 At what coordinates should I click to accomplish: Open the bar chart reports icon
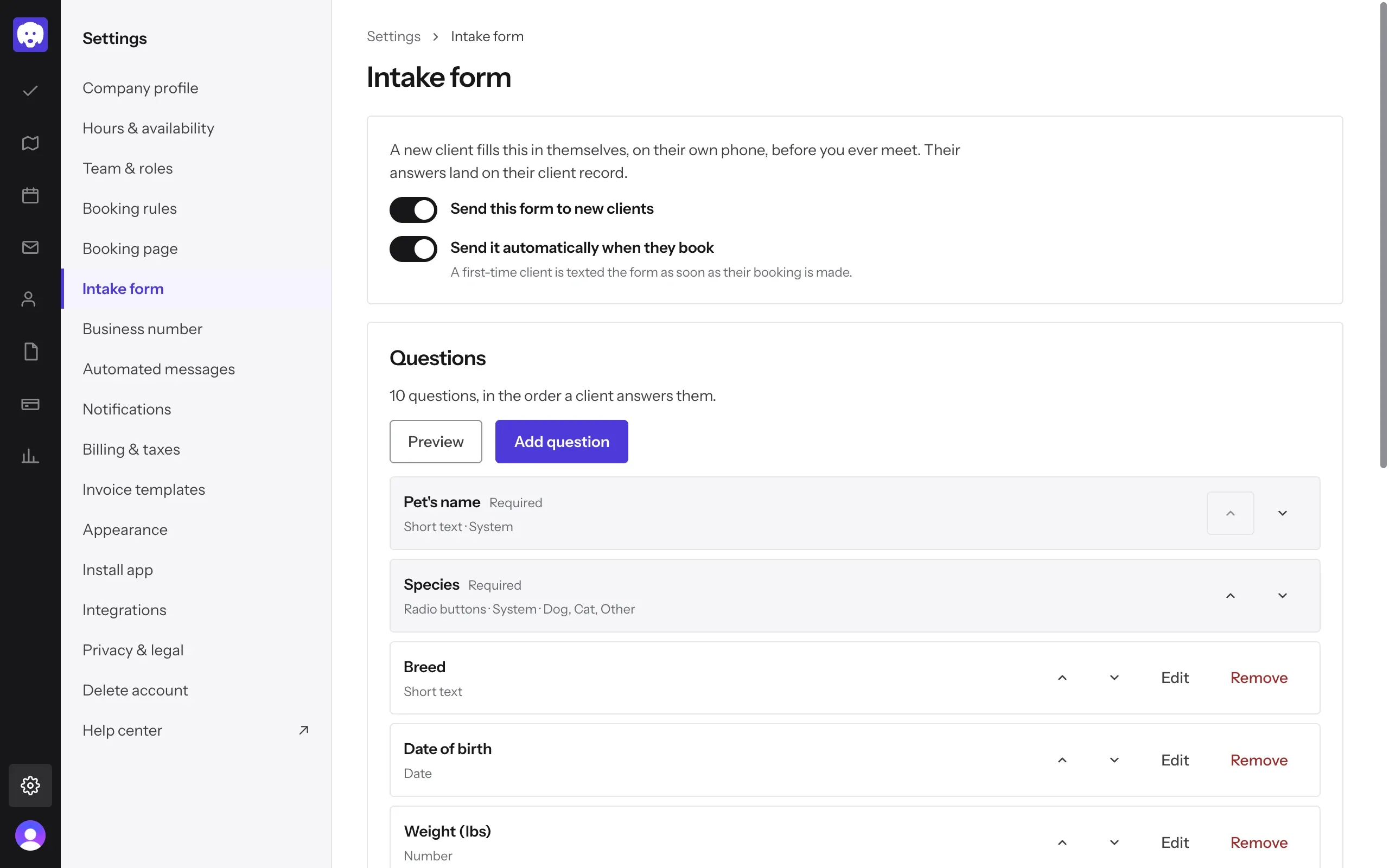(x=30, y=456)
